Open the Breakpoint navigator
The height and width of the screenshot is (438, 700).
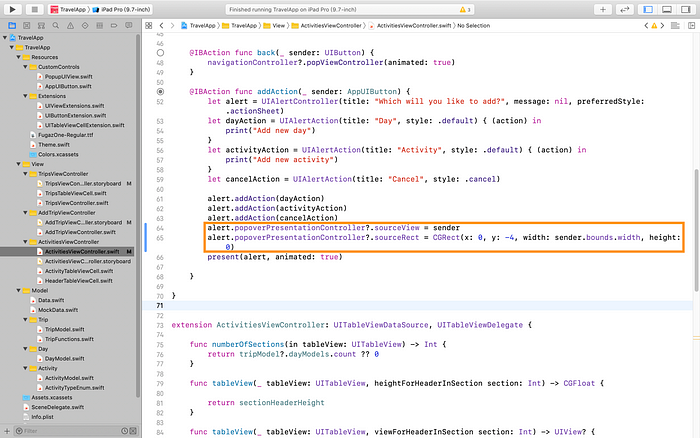pyautogui.click(x=114, y=25)
